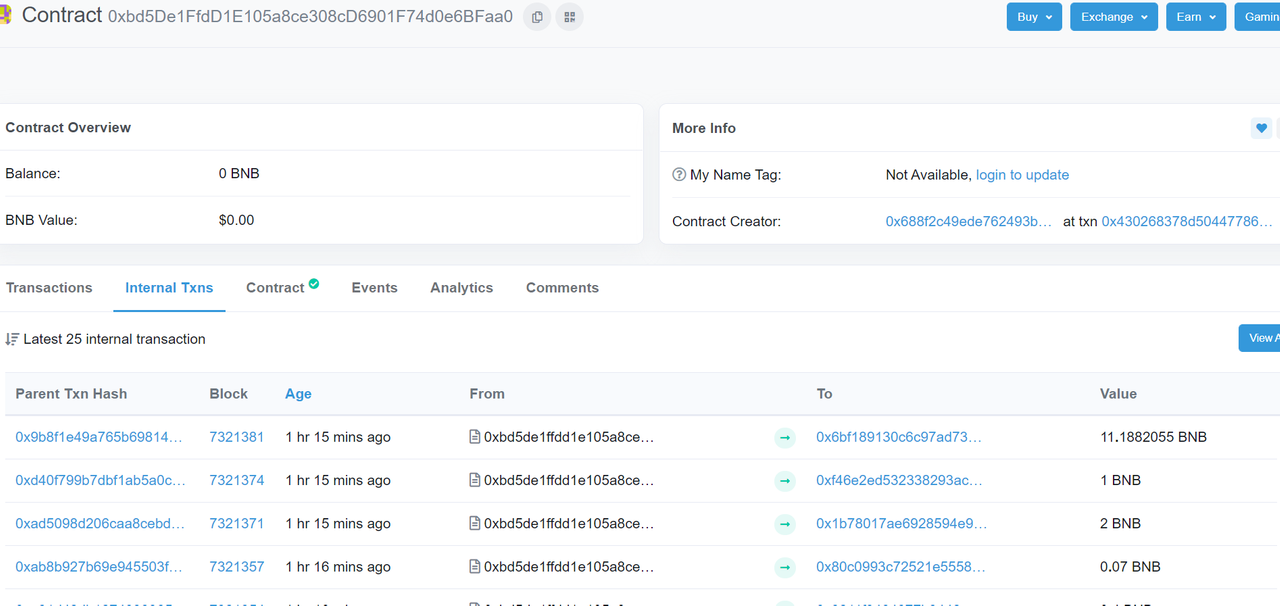Click the contract address text in header
Image resolution: width=1280 pixels, height=606 pixels.
(x=310, y=17)
